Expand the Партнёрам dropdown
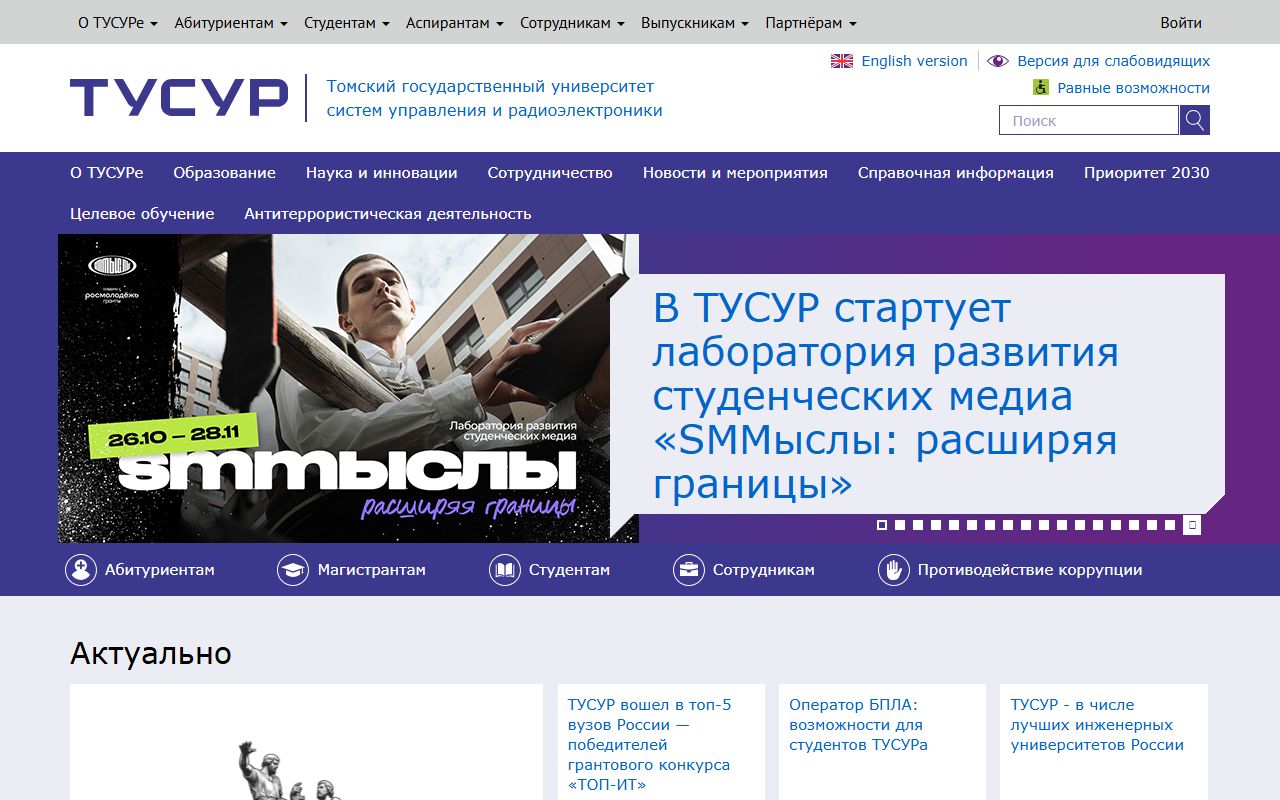1280x800 pixels. click(x=811, y=22)
